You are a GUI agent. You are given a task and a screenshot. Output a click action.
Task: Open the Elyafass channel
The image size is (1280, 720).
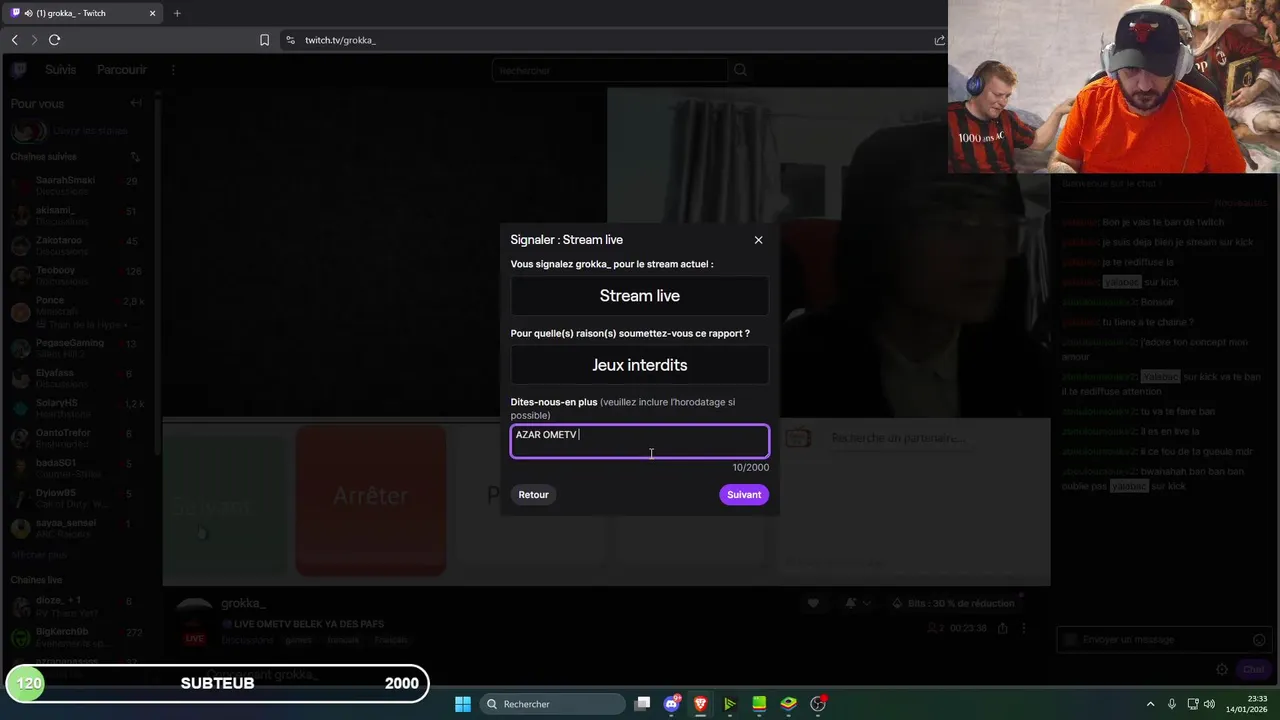click(x=78, y=378)
